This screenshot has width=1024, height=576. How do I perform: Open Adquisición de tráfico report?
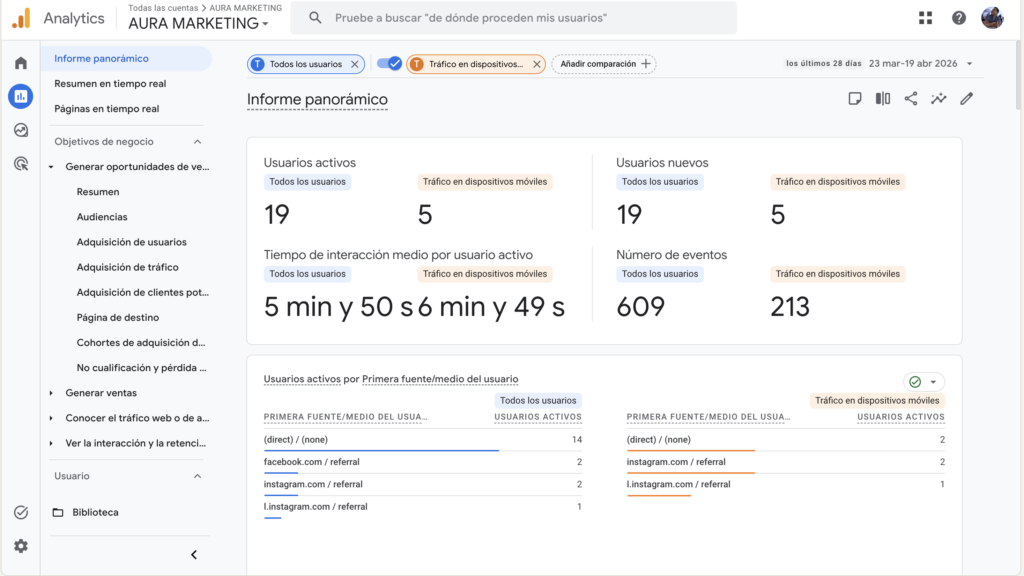pyautogui.click(x=127, y=267)
